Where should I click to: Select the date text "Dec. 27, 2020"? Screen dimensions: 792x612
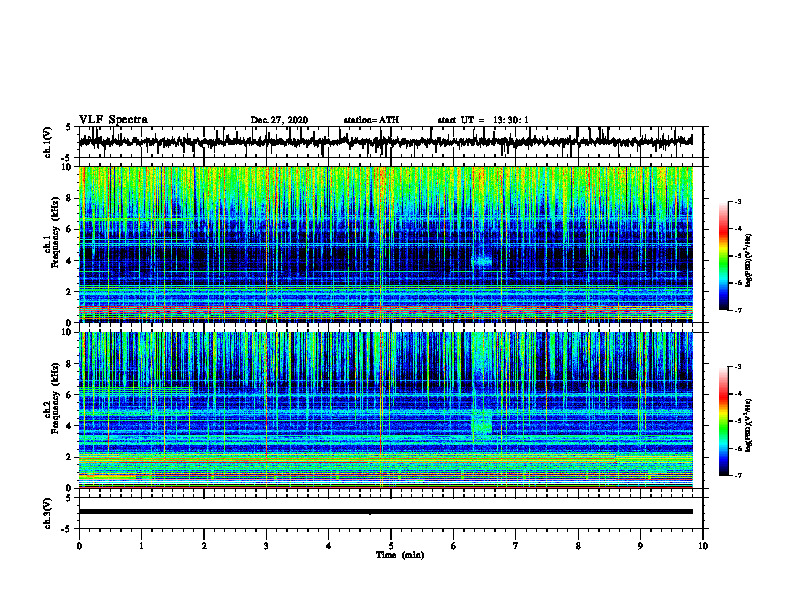tap(279, 120)
